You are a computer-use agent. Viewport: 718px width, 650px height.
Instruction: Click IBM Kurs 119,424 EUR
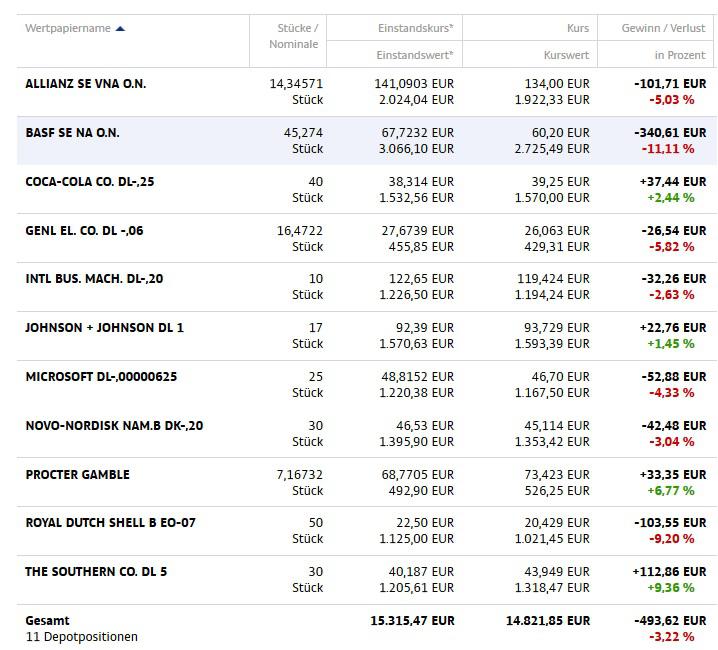pos(553,279)
